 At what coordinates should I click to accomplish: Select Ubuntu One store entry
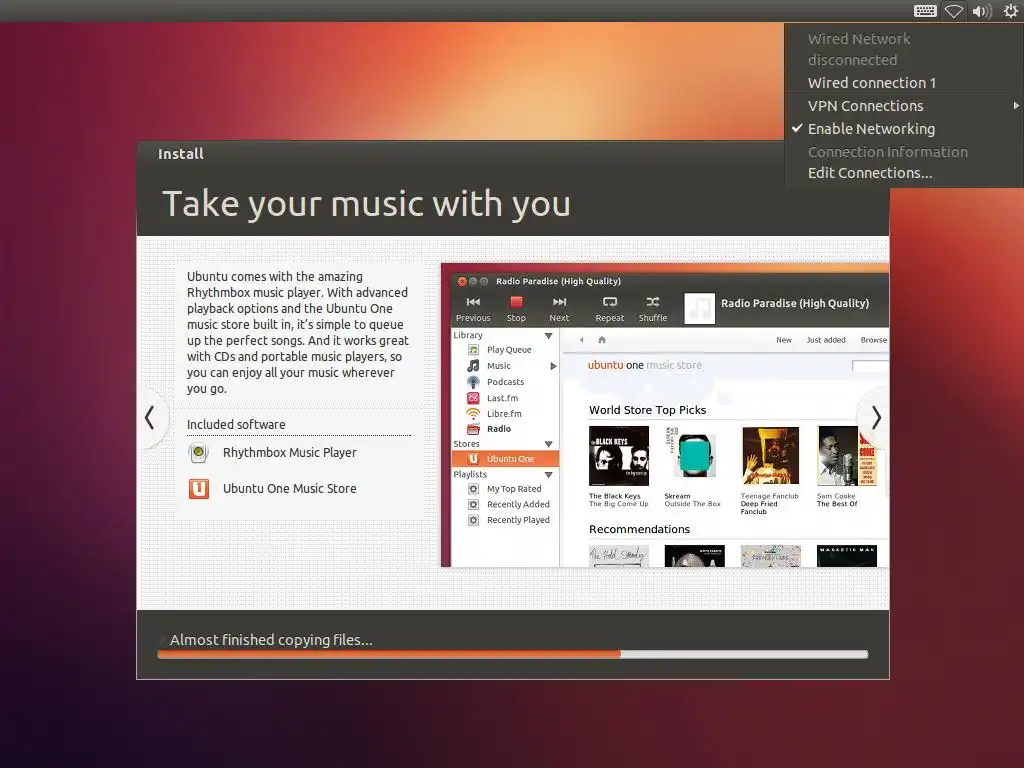click(x=505, y=458)
